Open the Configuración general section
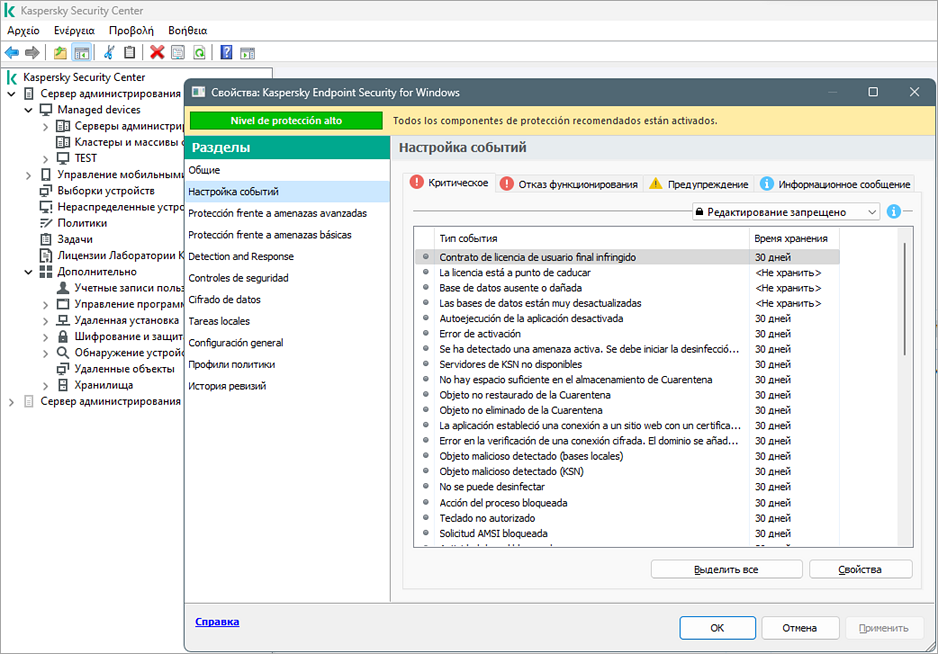Image resolution: width=938 pixels, height=654 pixels. tap(287, 342)
